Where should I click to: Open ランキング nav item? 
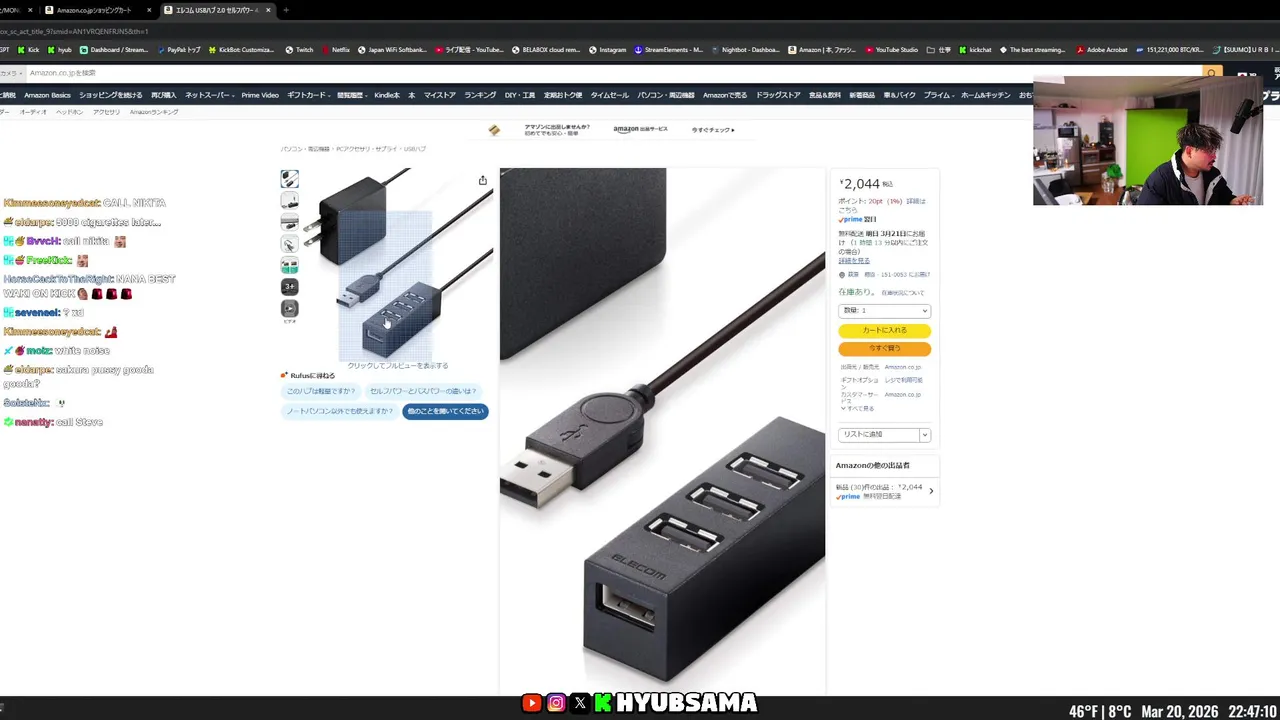coord(480,95)
